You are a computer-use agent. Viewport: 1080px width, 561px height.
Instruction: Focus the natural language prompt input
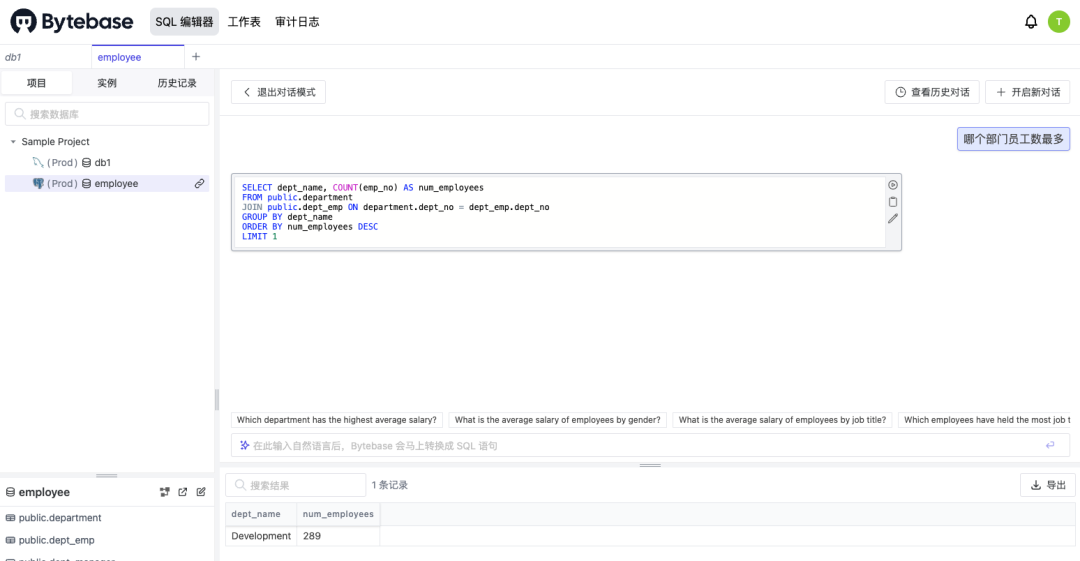click(x=650, y=445)
